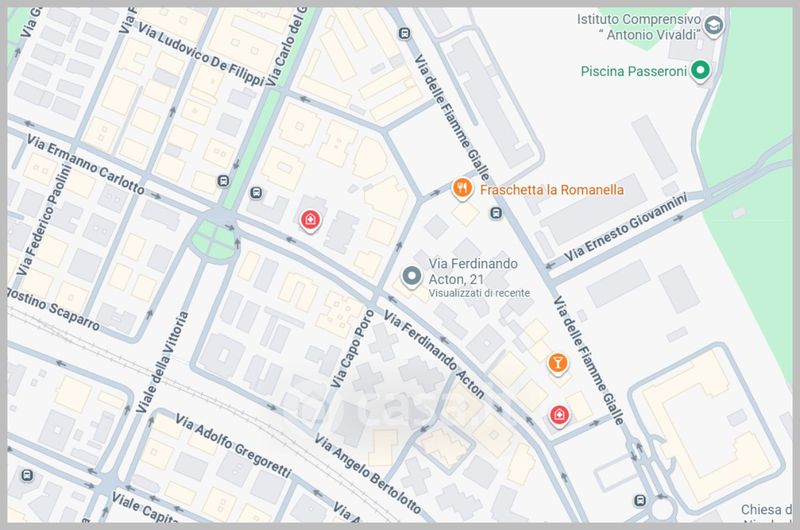Image resolution: width=800 pixels, height=530 pixels.
Task: Click the Via Ernesto Giovannini street label
Action: (626, 226)
